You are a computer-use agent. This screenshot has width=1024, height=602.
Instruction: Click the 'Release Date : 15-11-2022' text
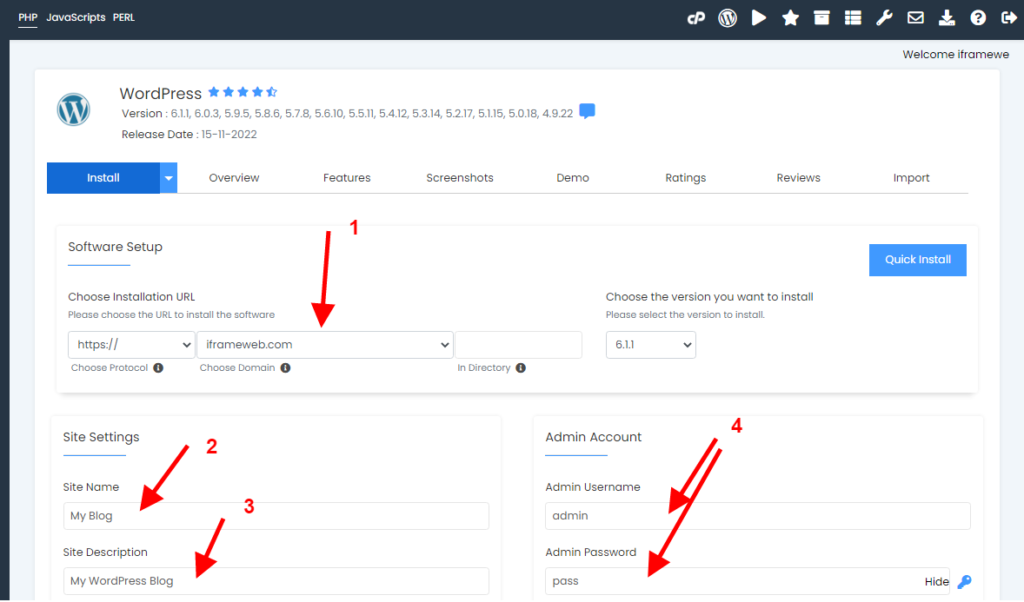pos(189,135)
